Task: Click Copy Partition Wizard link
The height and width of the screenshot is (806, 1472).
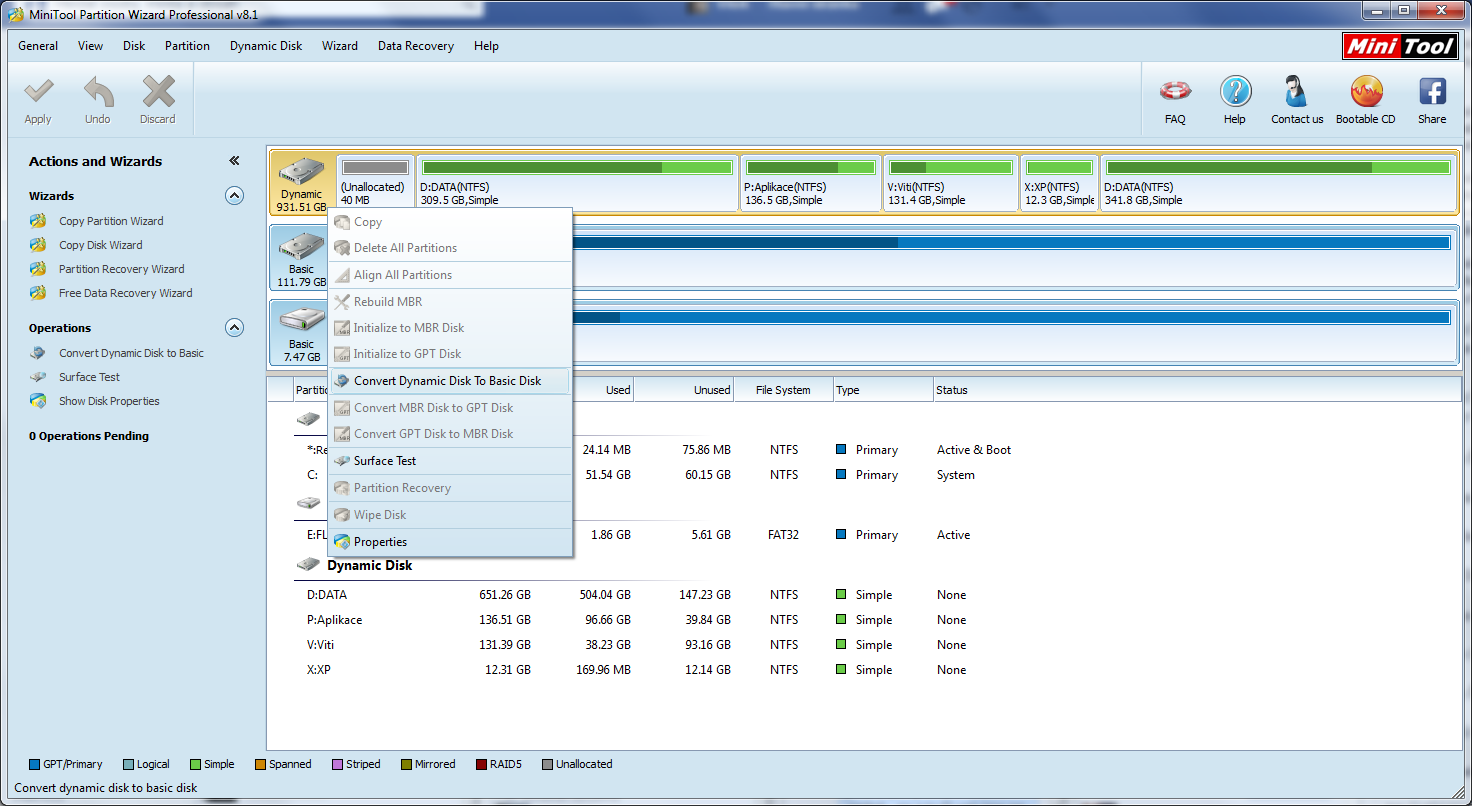Action: [111, 221]
